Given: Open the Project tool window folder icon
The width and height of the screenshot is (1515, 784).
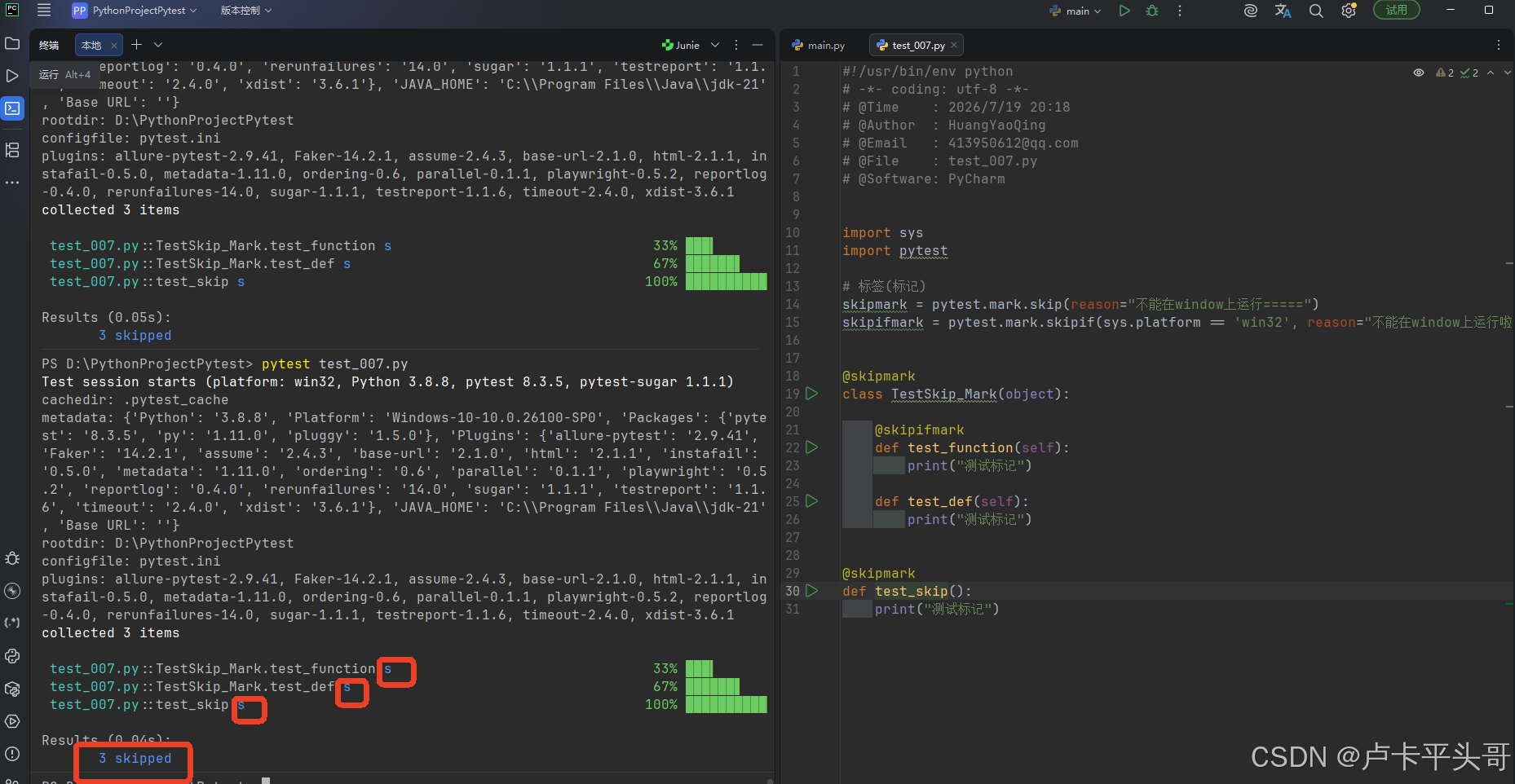Looking at the screenshot, I should pyautogui.click(x=12, y=43).
